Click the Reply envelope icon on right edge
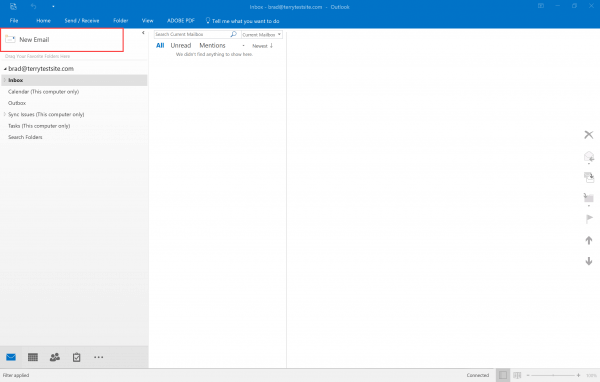This screenshot has width=600, height=382. [x=589, y=156]
